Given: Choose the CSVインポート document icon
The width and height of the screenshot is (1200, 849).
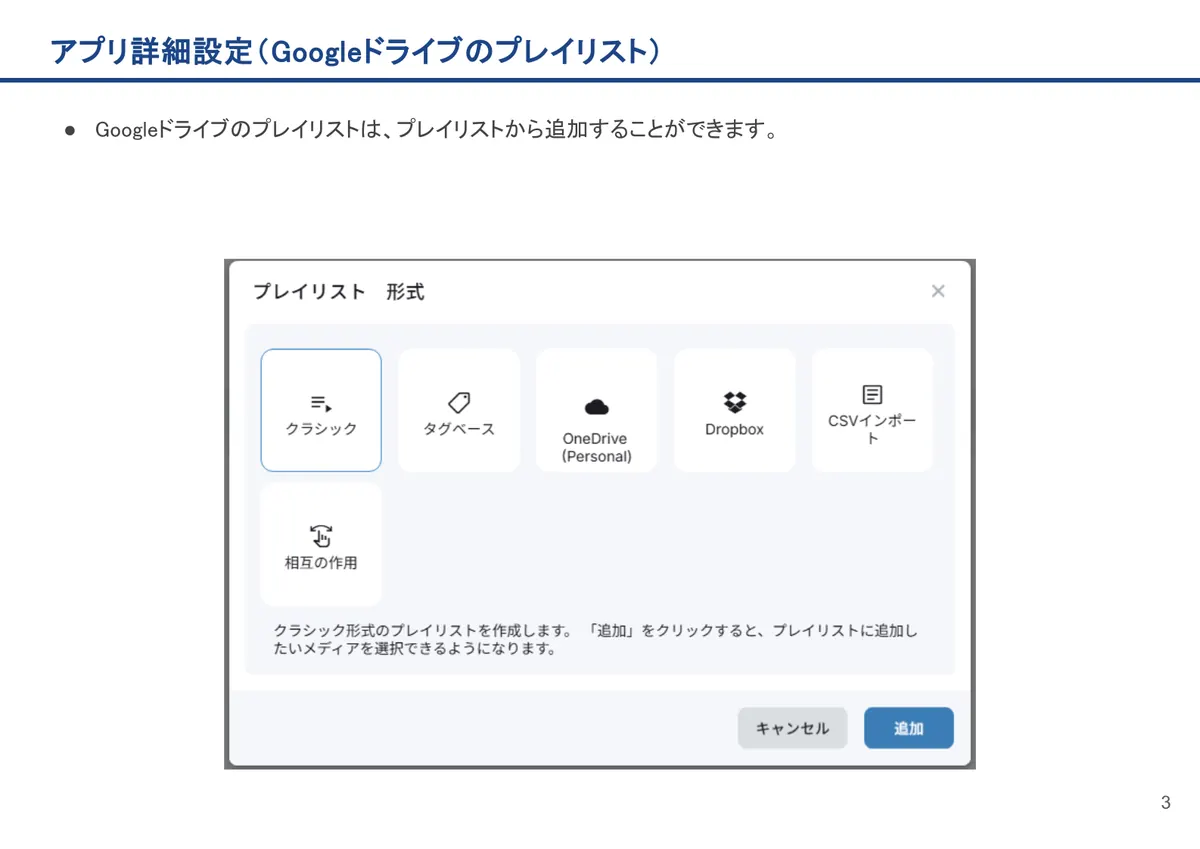Looking at the screenshot, I should coord(872,395).
